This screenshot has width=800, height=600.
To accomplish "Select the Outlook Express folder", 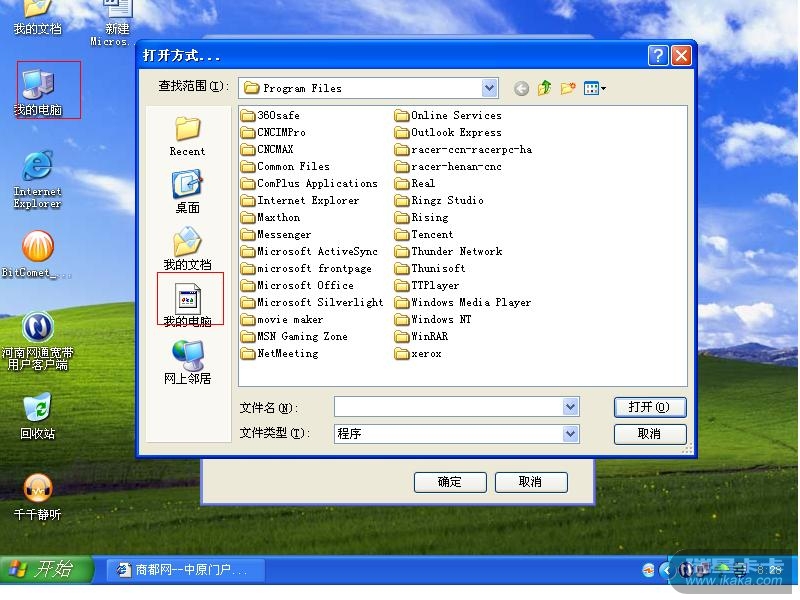I will tap(448, 133).
